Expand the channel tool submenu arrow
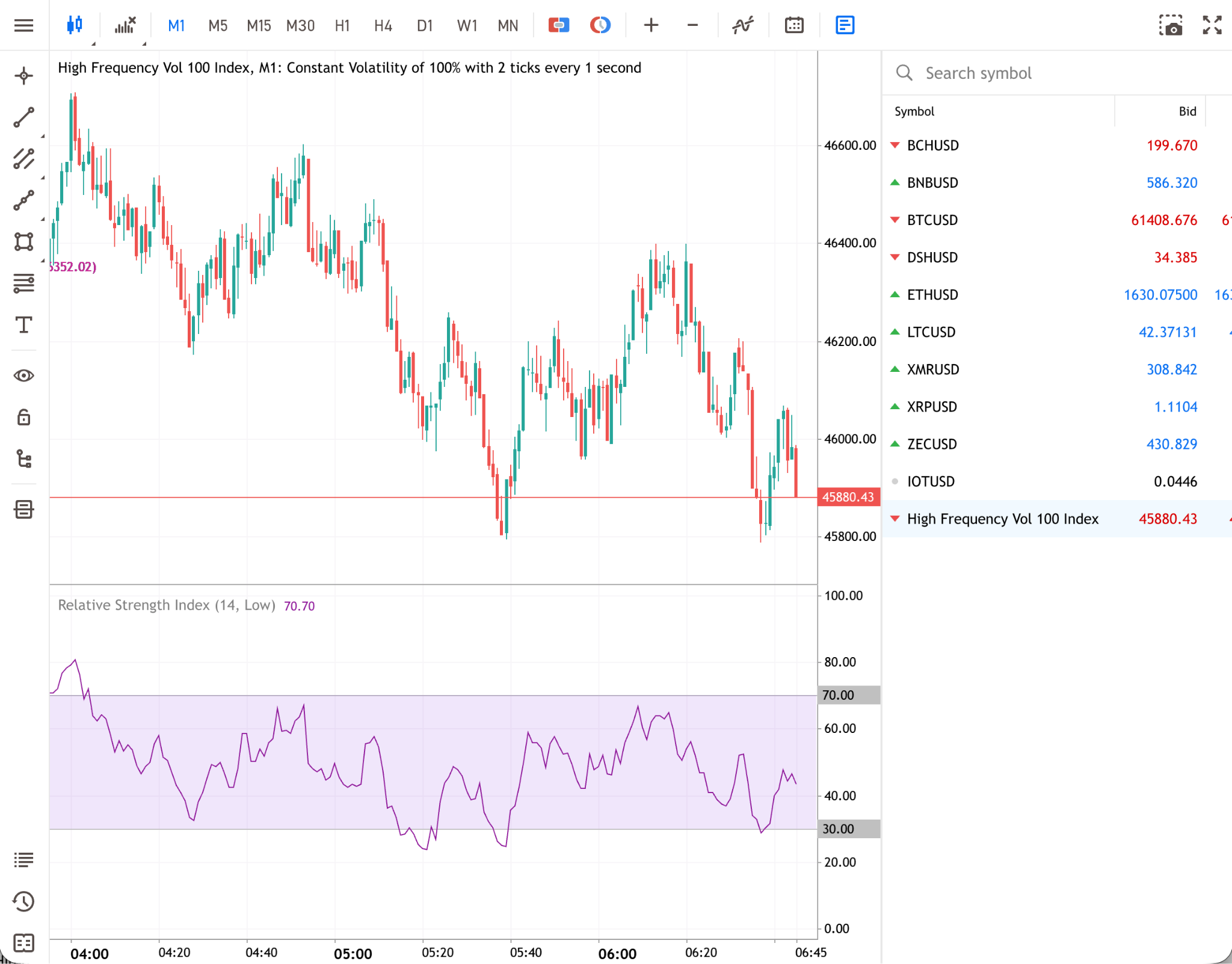 [43, 178]
